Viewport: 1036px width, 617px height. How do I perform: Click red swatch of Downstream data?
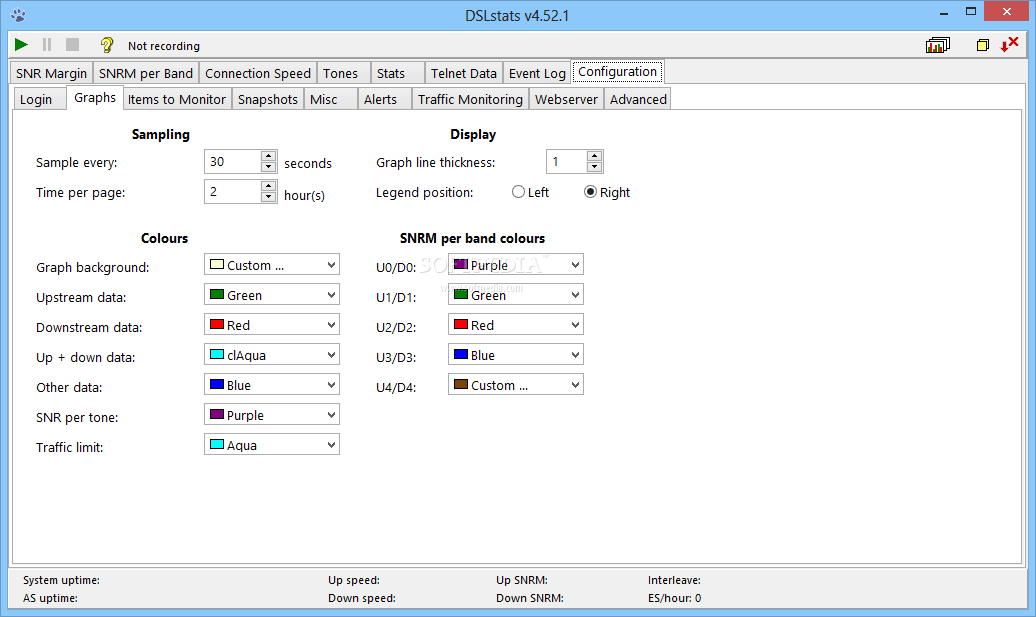[217, 324]
